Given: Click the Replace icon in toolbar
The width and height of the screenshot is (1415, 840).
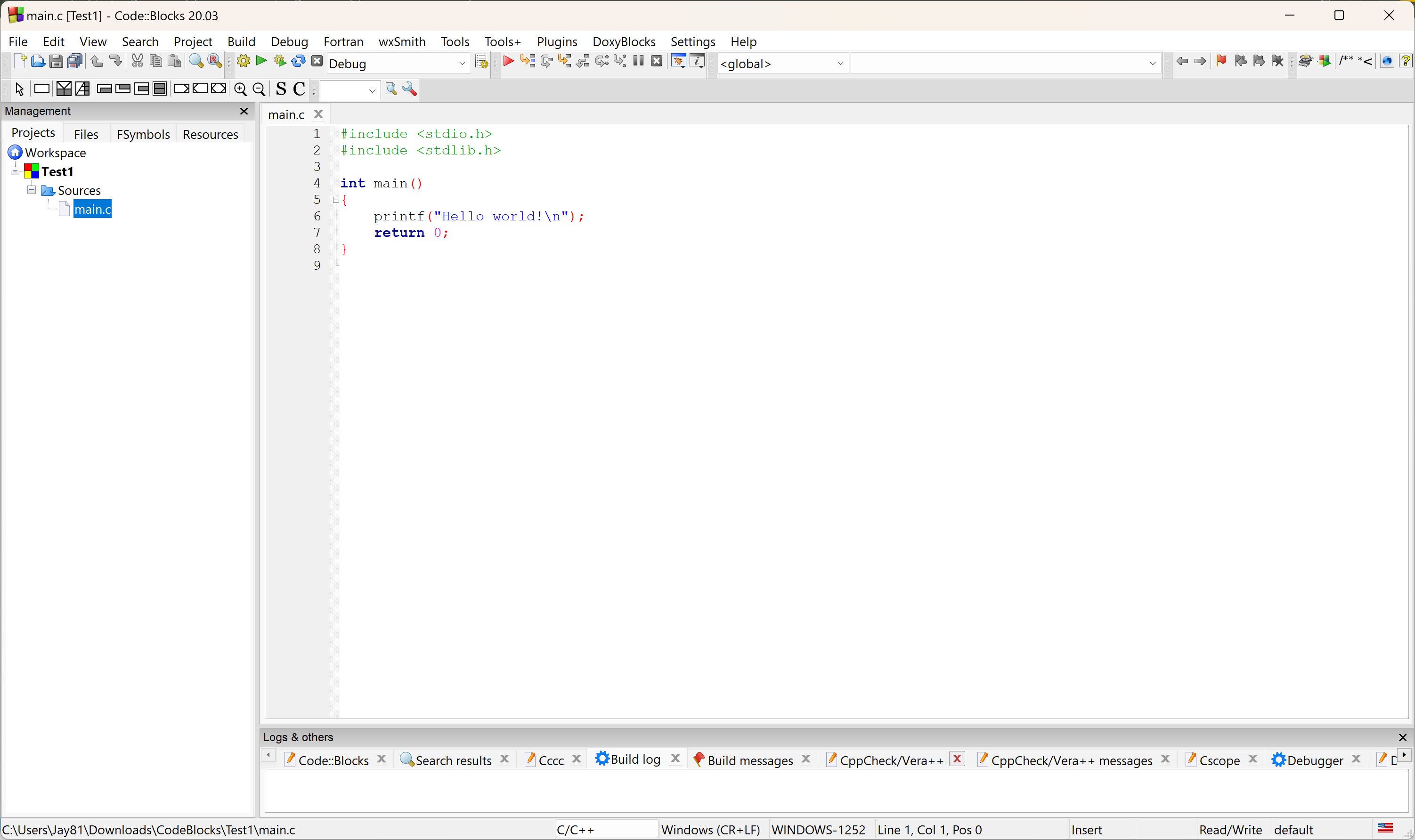Looking at the screenshot, I should 215,61.
